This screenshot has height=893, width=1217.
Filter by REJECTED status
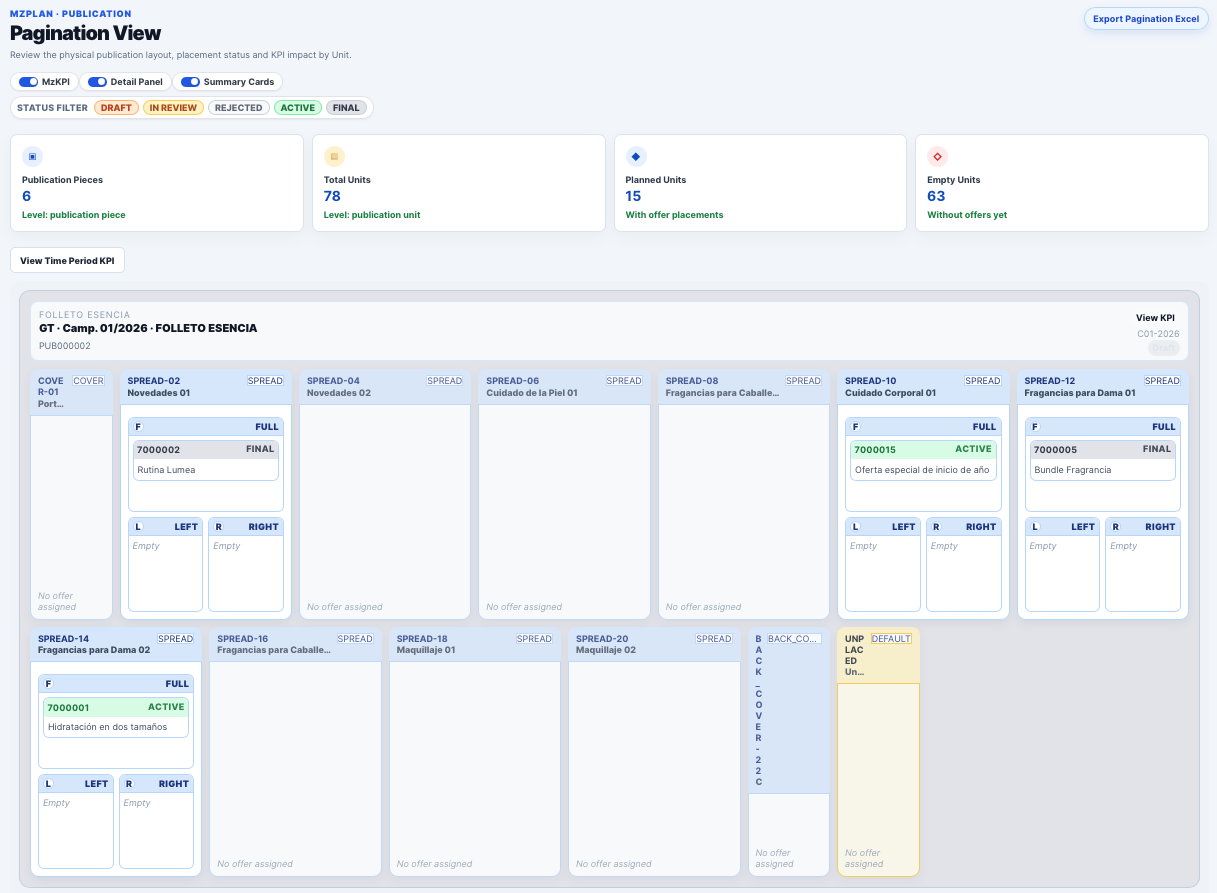click(239, 108)
